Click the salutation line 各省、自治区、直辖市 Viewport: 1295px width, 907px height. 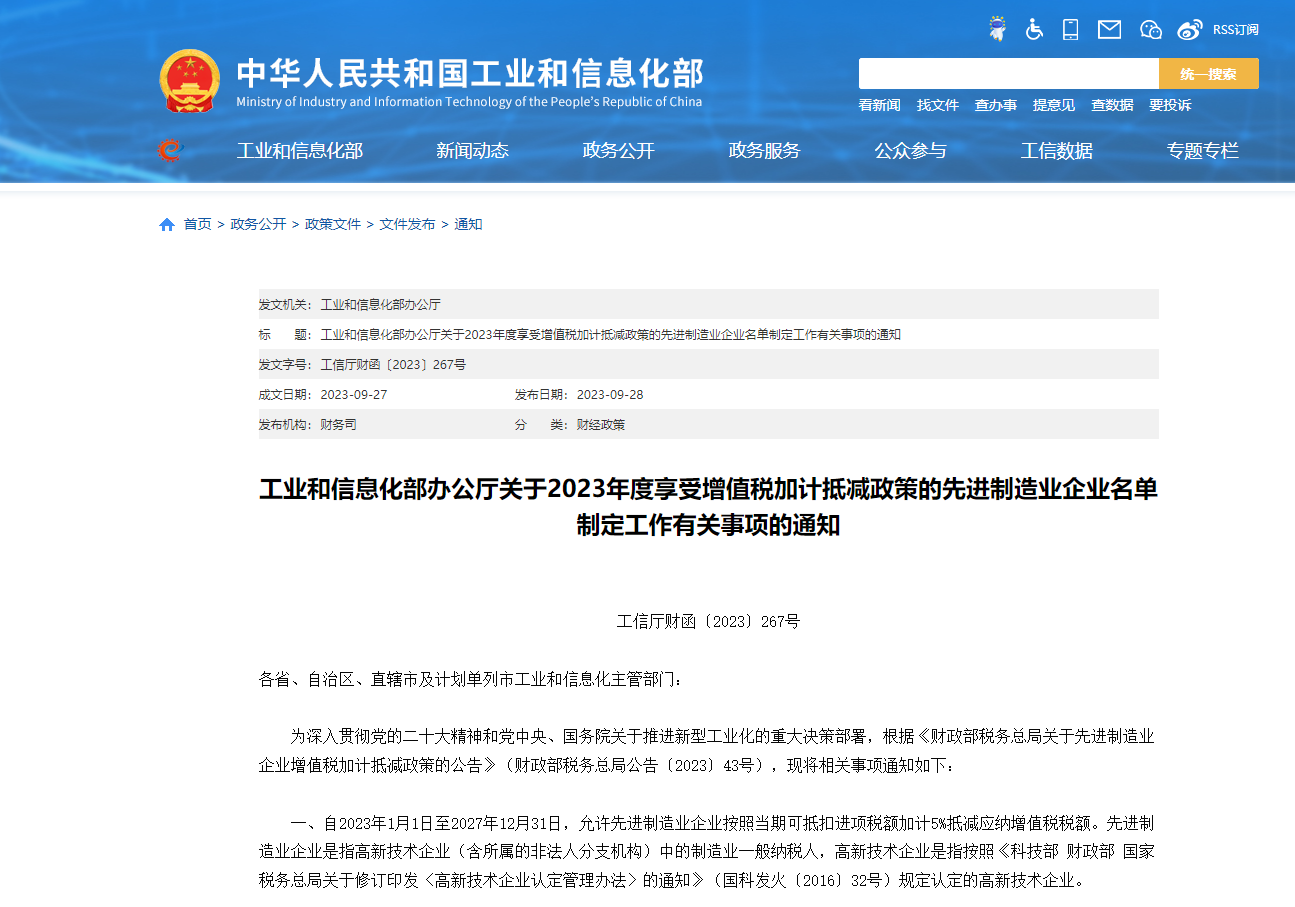[x=472, y=680]
